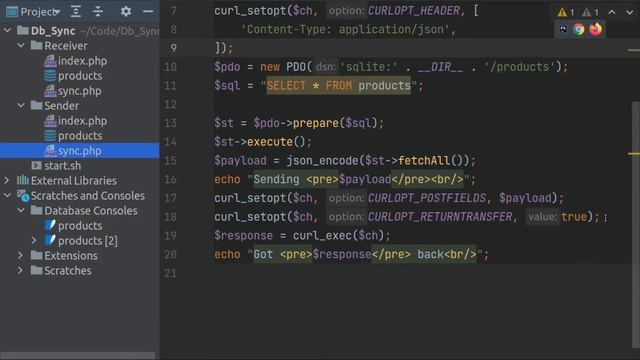Click the $pdo variable on line 10
This screenshot has width=640, height=360.
[227, 67]
